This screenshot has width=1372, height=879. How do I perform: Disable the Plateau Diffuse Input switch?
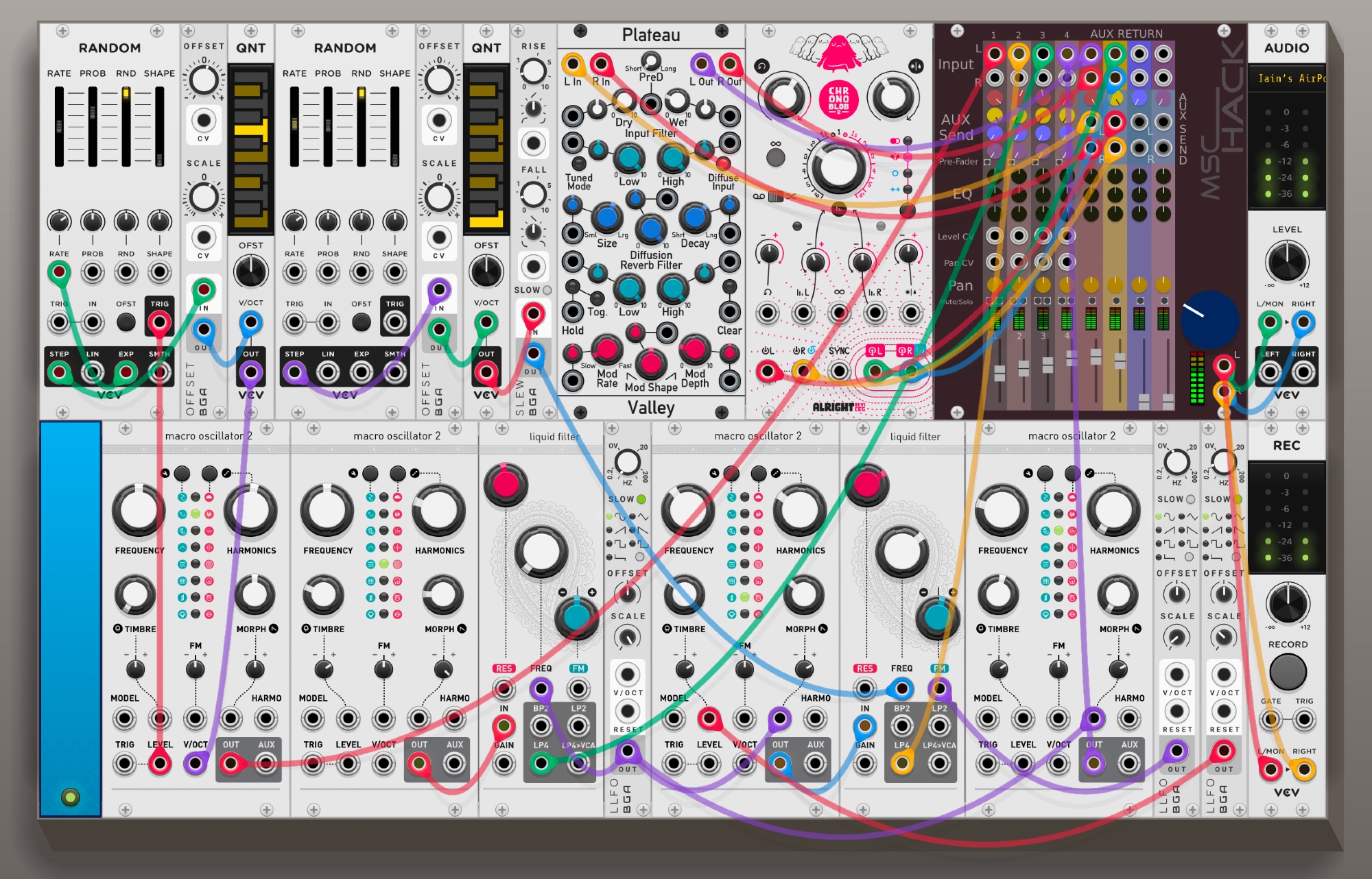(x=723, y=163)
